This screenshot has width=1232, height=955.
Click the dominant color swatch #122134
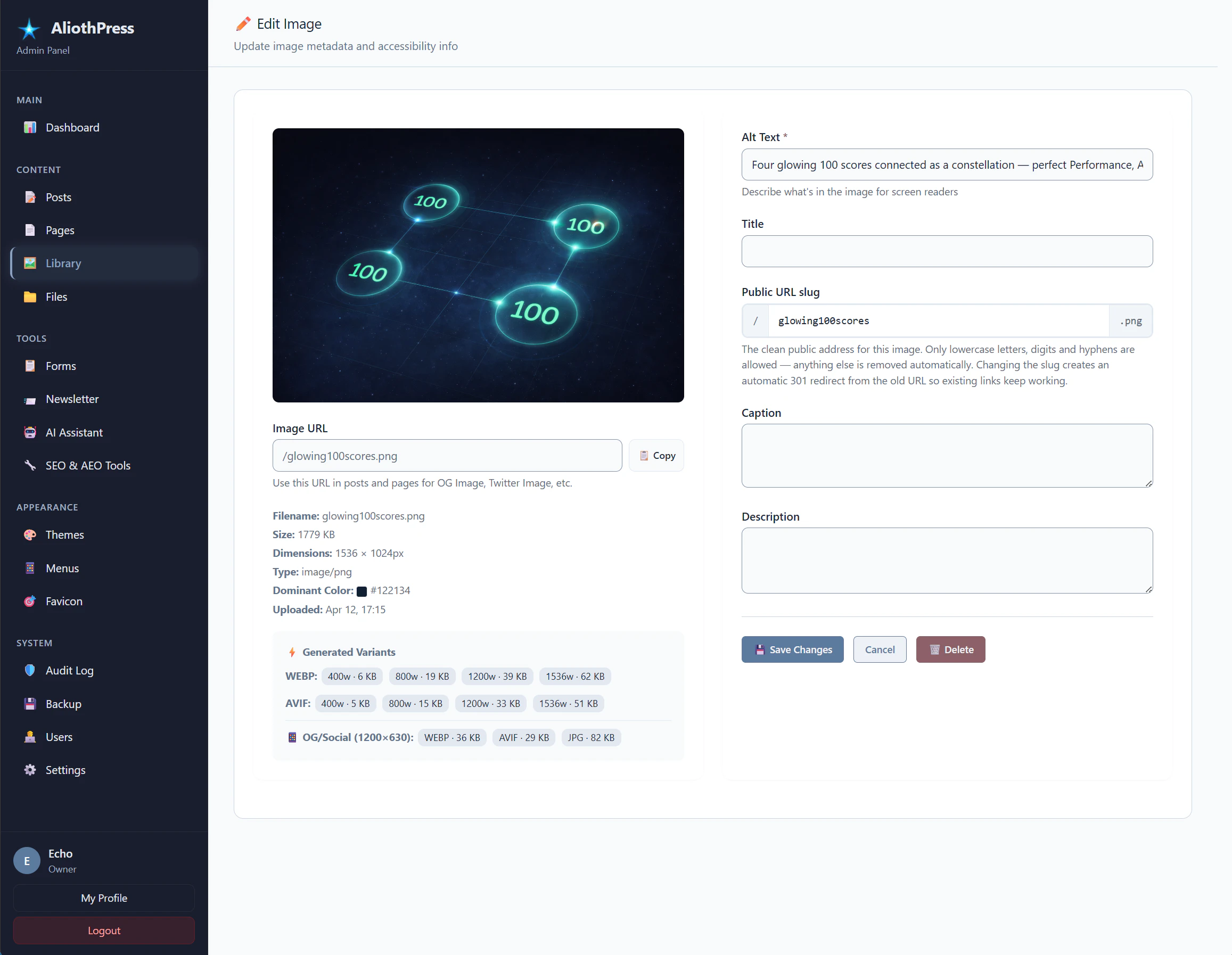click(x=362, y=590)
